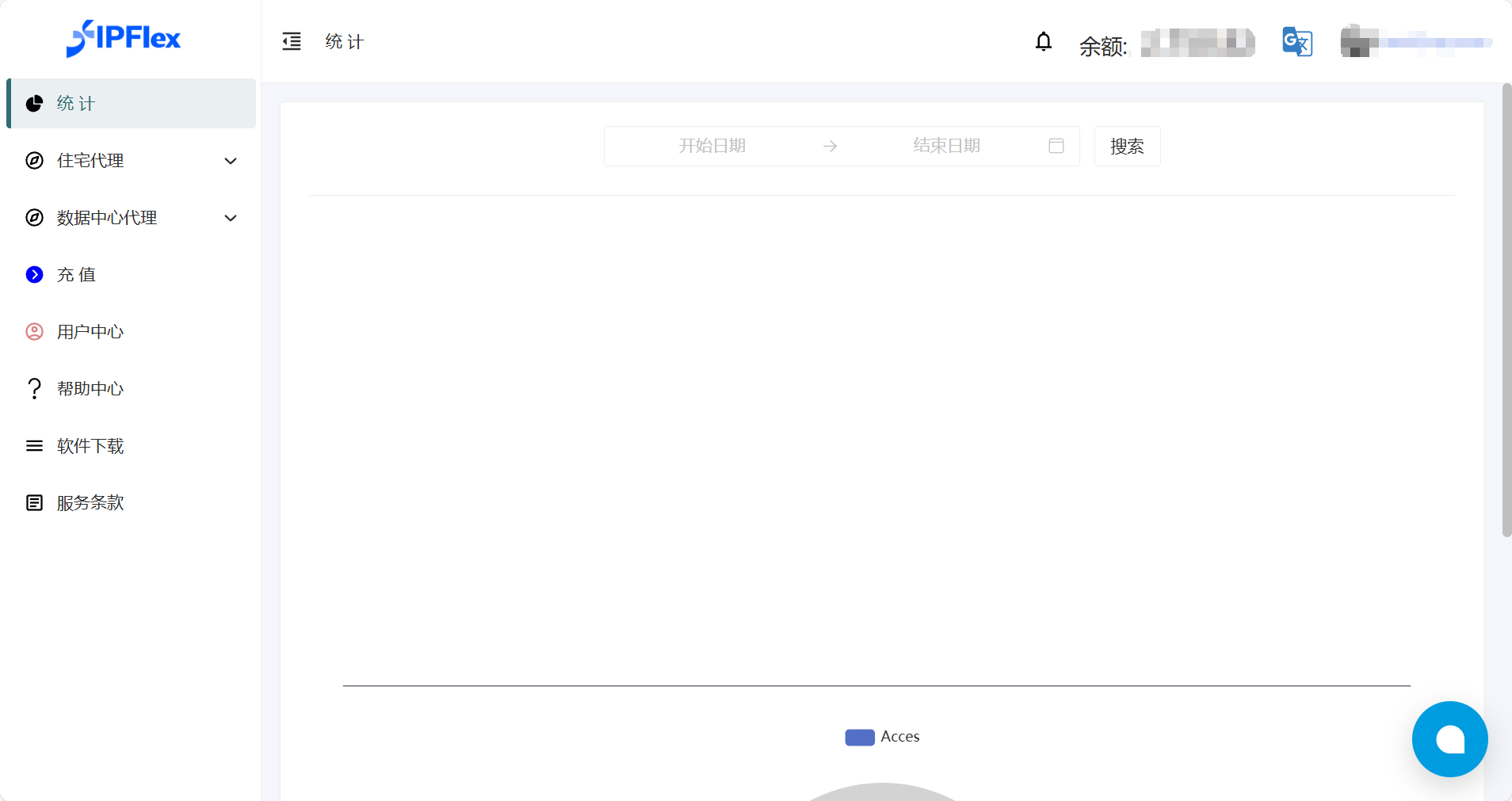Open notifications via the bell icon
1512x801 pixels.
[1043, 41]
